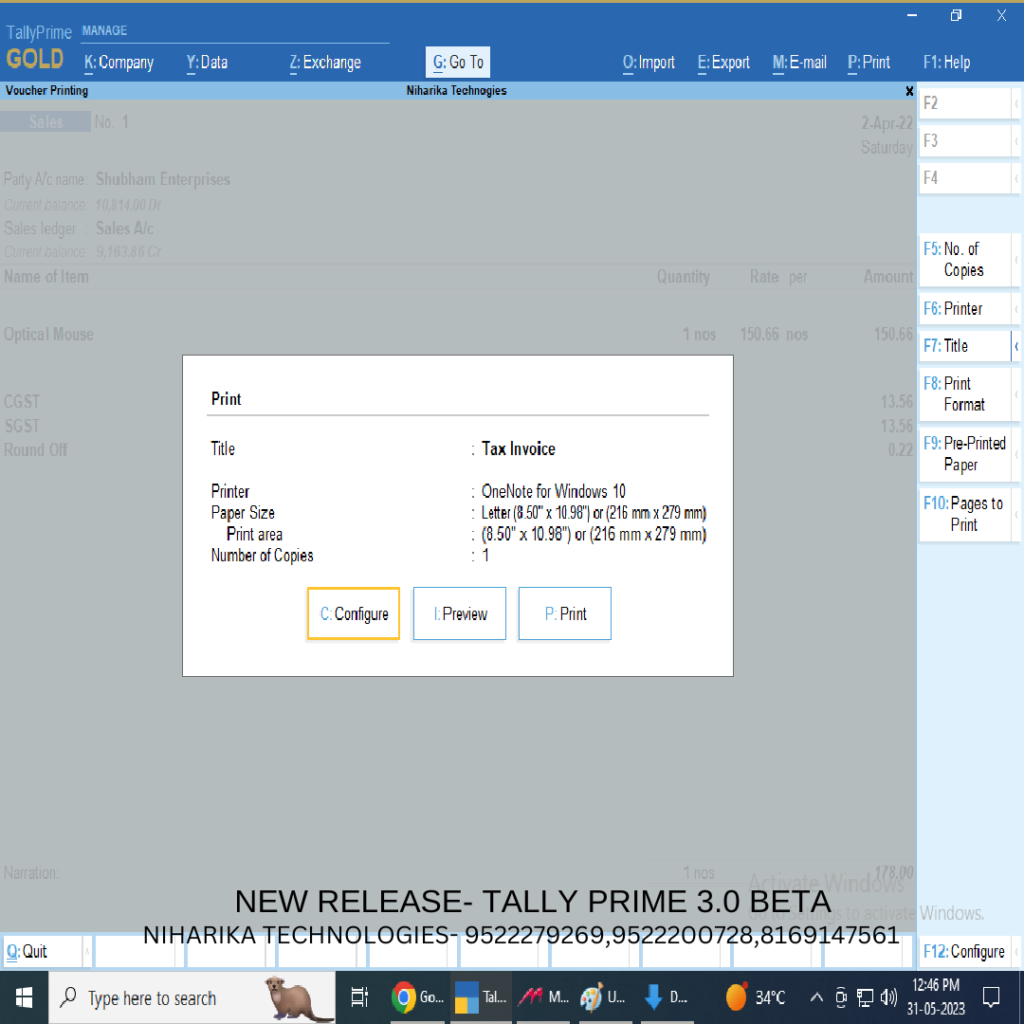Viewport: 1024px width, 1024px height.
Task: Click the taskbar search box
Action: coord(192,998)
